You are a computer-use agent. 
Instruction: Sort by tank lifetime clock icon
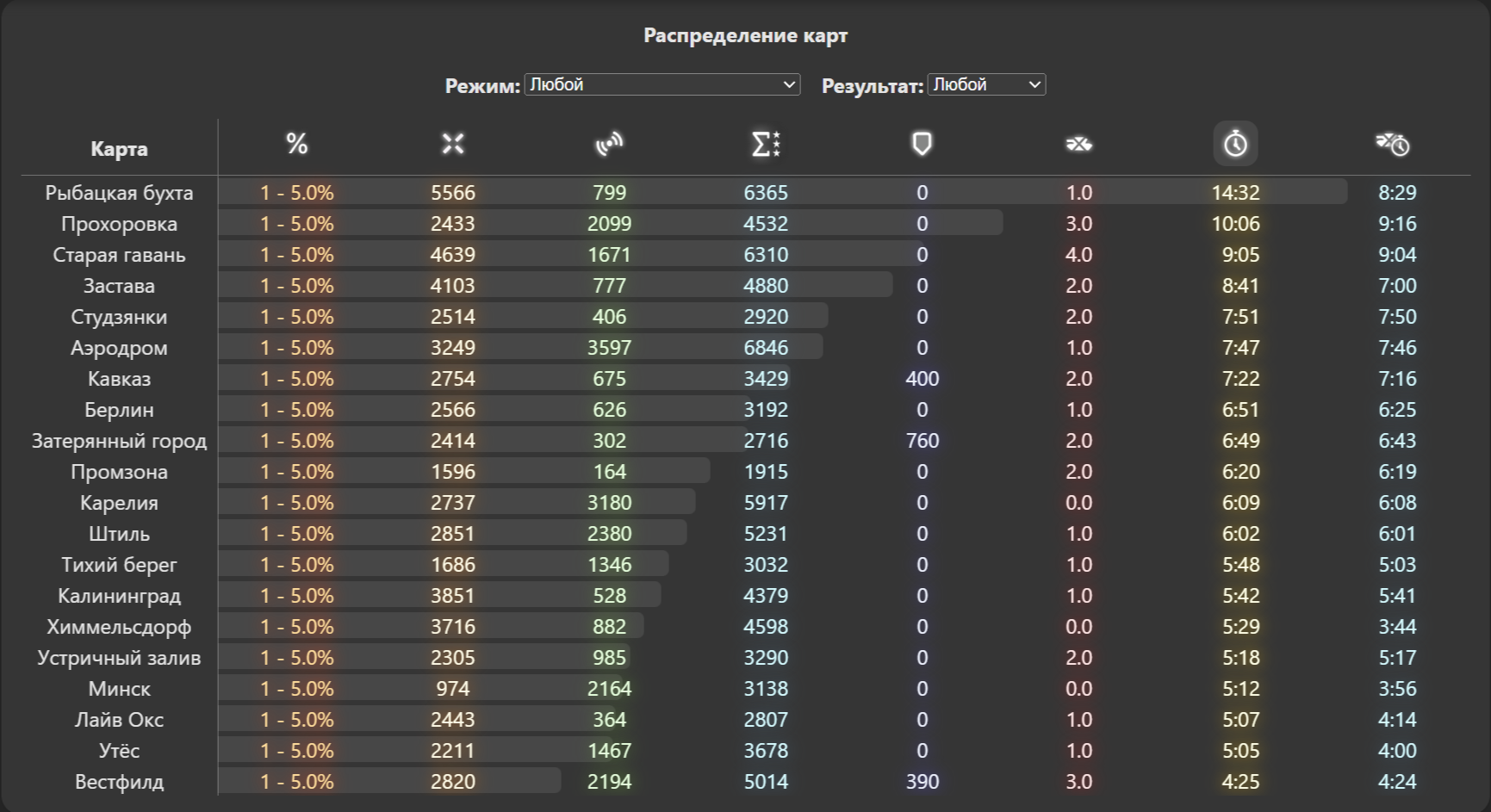[x=1393, y=144]
